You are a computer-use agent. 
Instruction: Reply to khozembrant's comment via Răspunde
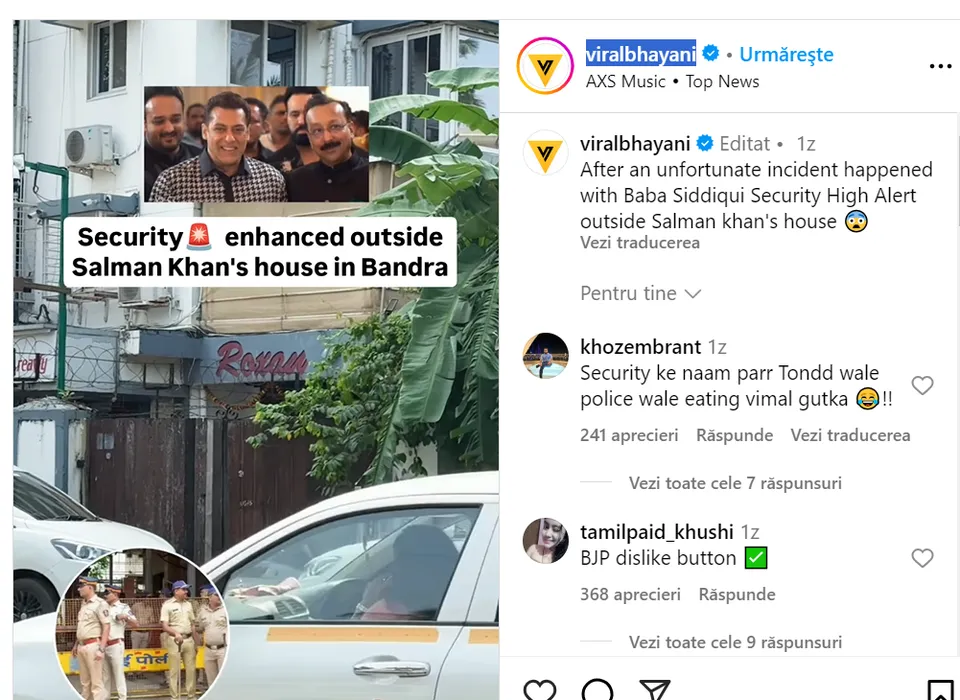coord(734,435)
